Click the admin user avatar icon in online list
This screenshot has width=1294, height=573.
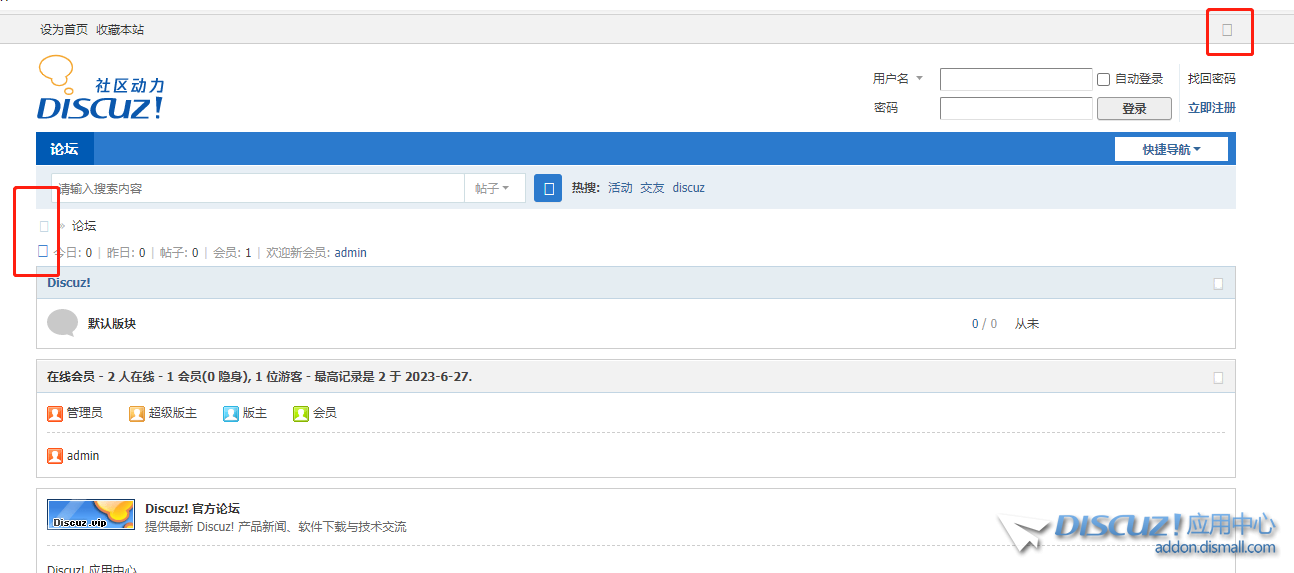(x=55, y=456)
